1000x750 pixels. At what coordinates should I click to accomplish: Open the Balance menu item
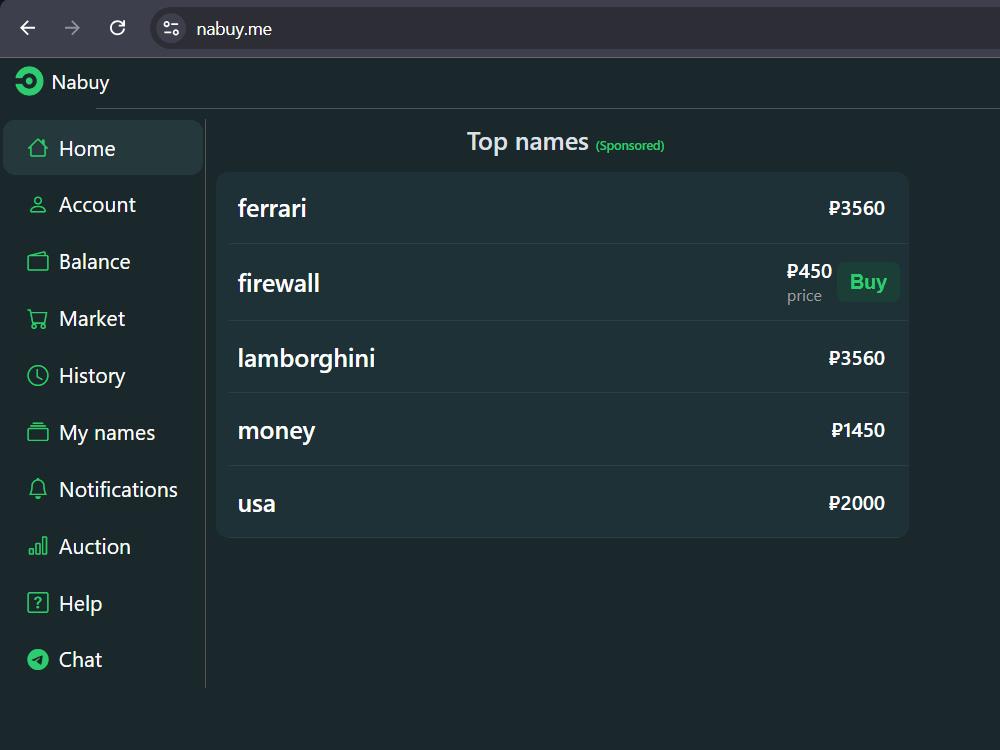click(103, 261)
